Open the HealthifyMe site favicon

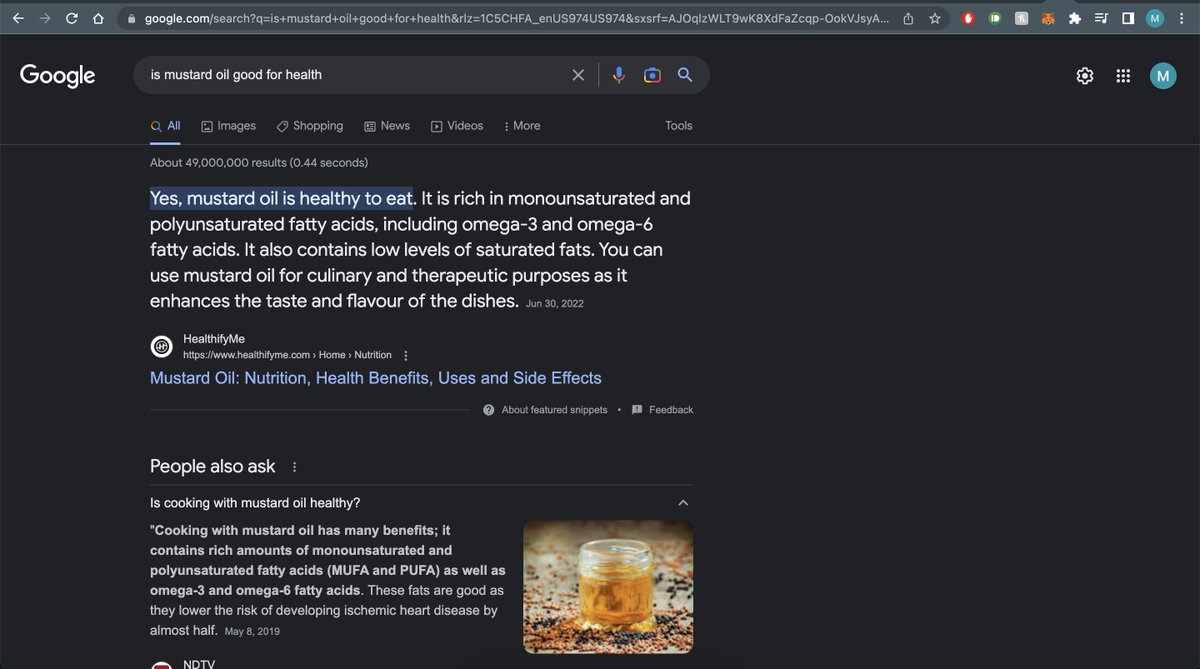tap(161, 346)
